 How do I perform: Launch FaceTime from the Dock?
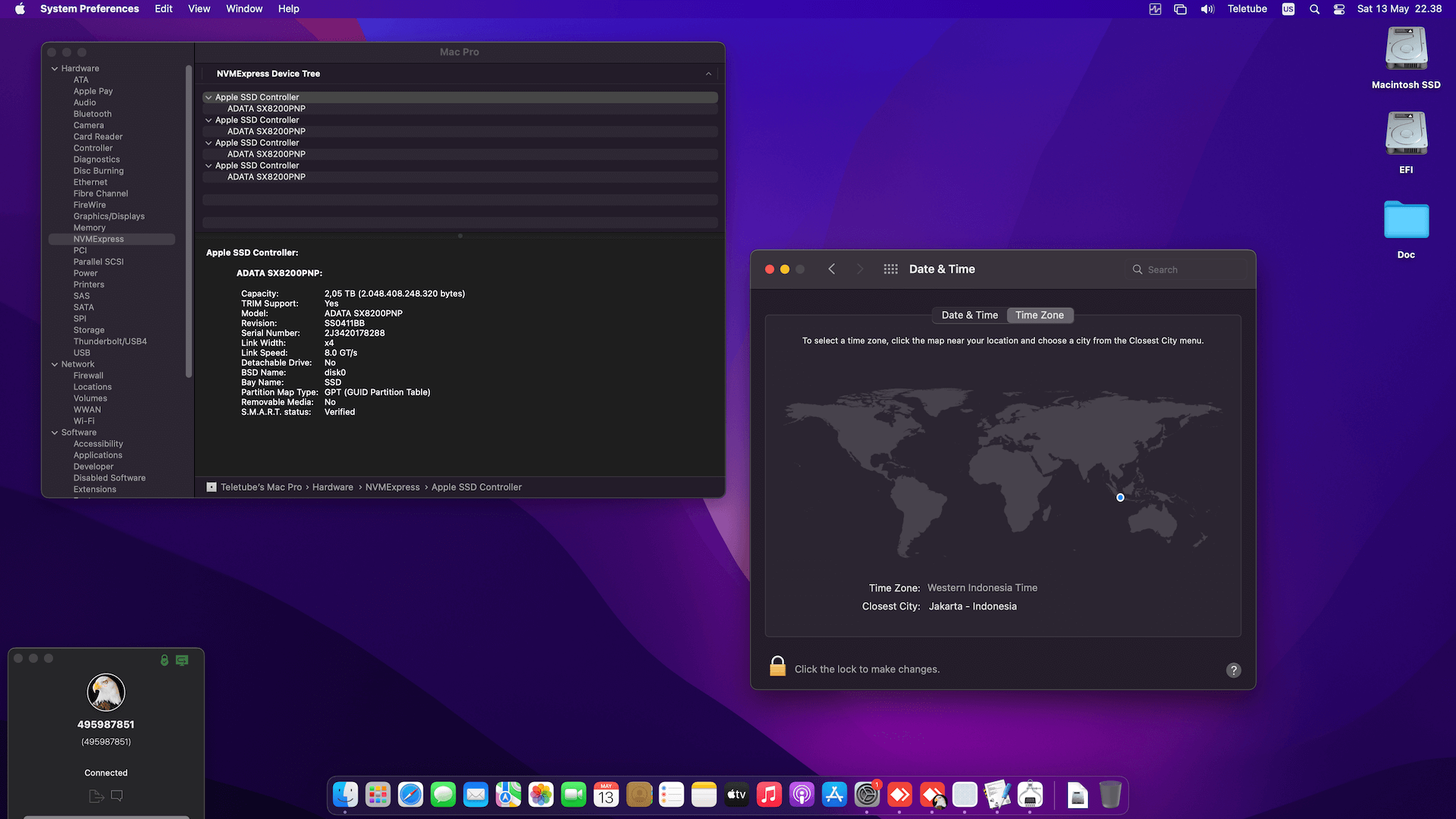[573, 795]
